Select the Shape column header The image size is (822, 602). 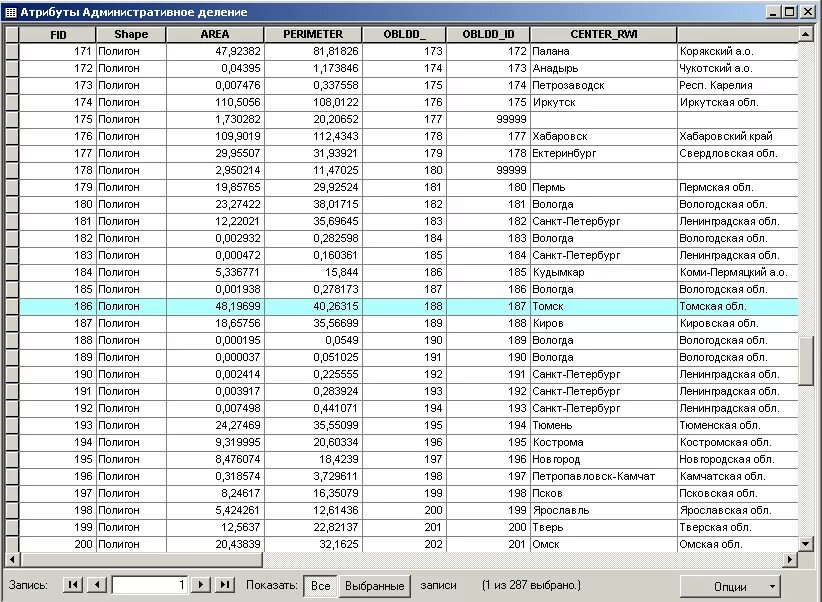pos(131,35)
